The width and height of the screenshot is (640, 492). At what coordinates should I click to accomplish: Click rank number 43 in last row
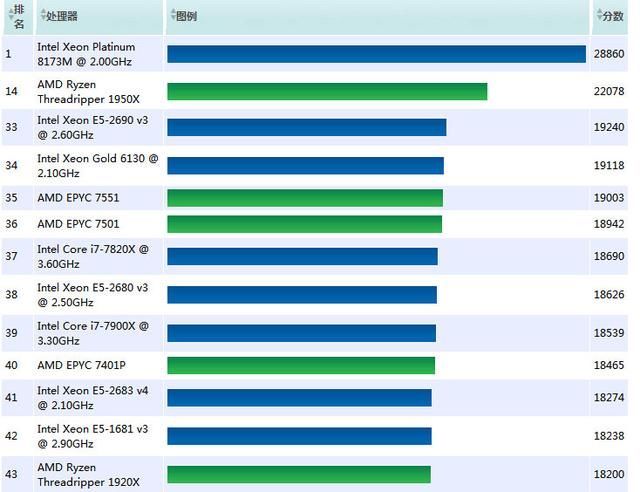[12, 474]
